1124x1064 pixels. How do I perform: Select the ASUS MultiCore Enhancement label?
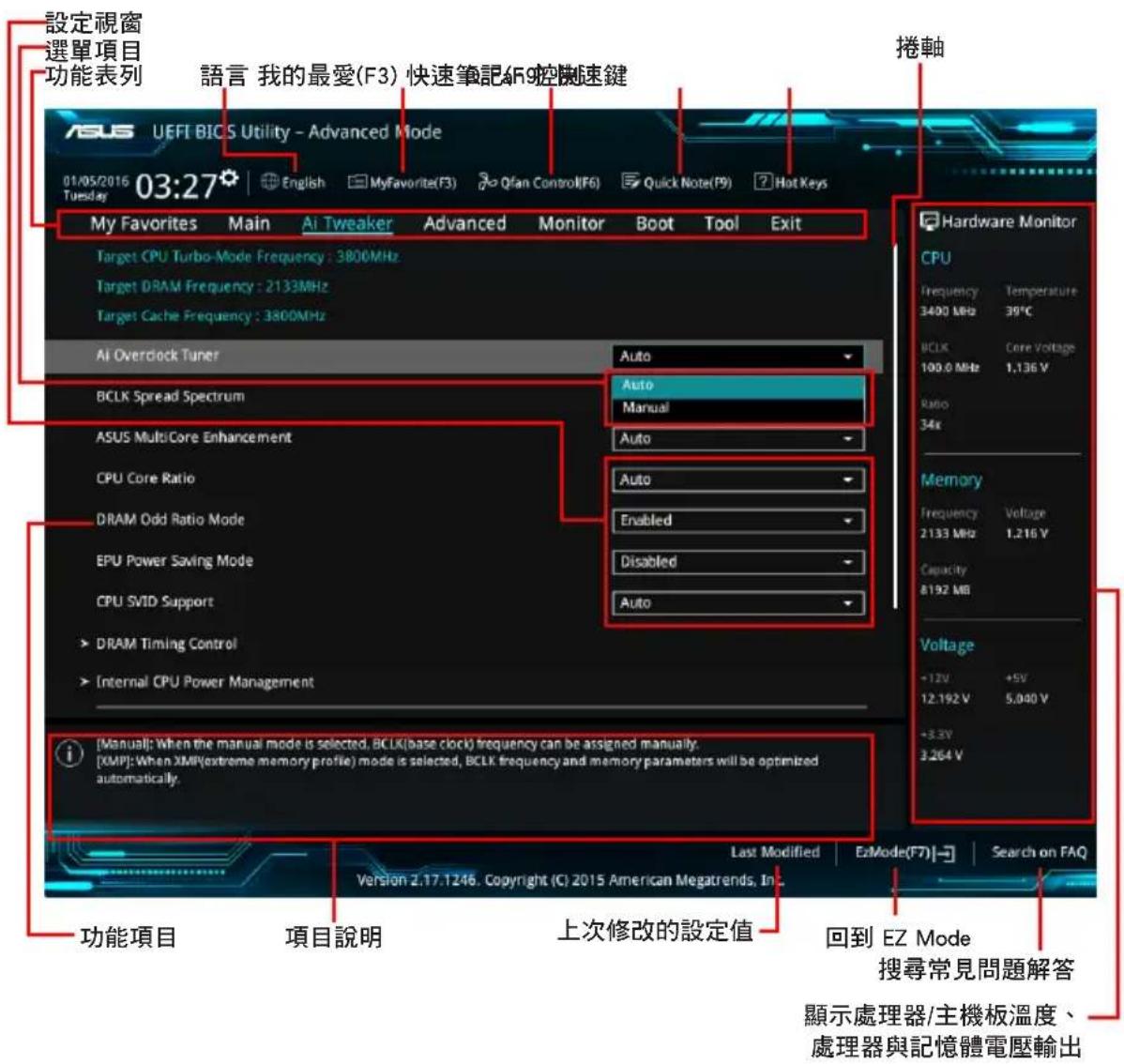[x=194, y=437]
